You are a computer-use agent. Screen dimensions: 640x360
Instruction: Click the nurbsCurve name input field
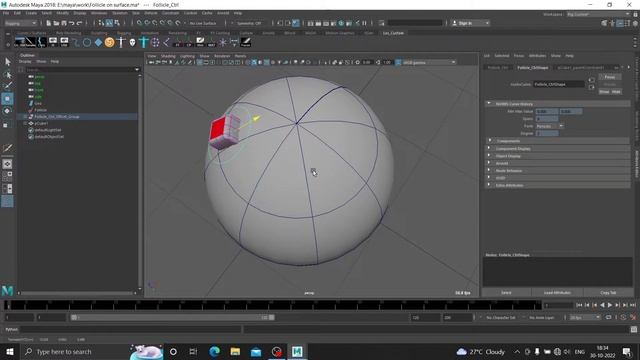coord(559,84)
